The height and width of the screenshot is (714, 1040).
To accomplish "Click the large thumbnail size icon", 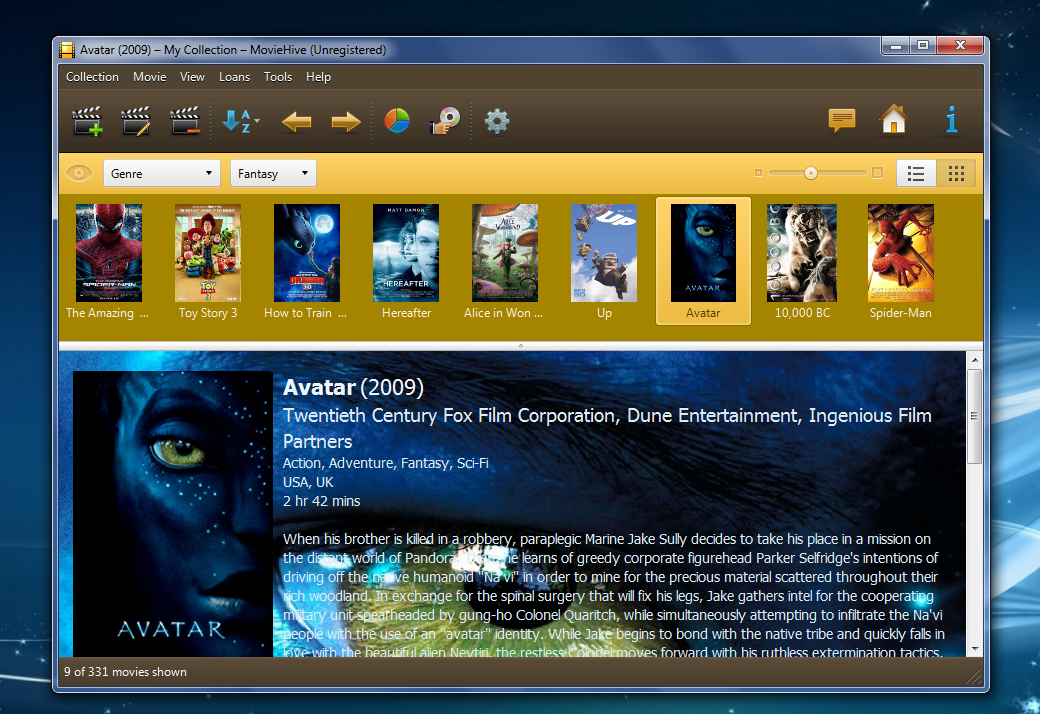I will tap(878, 173).
